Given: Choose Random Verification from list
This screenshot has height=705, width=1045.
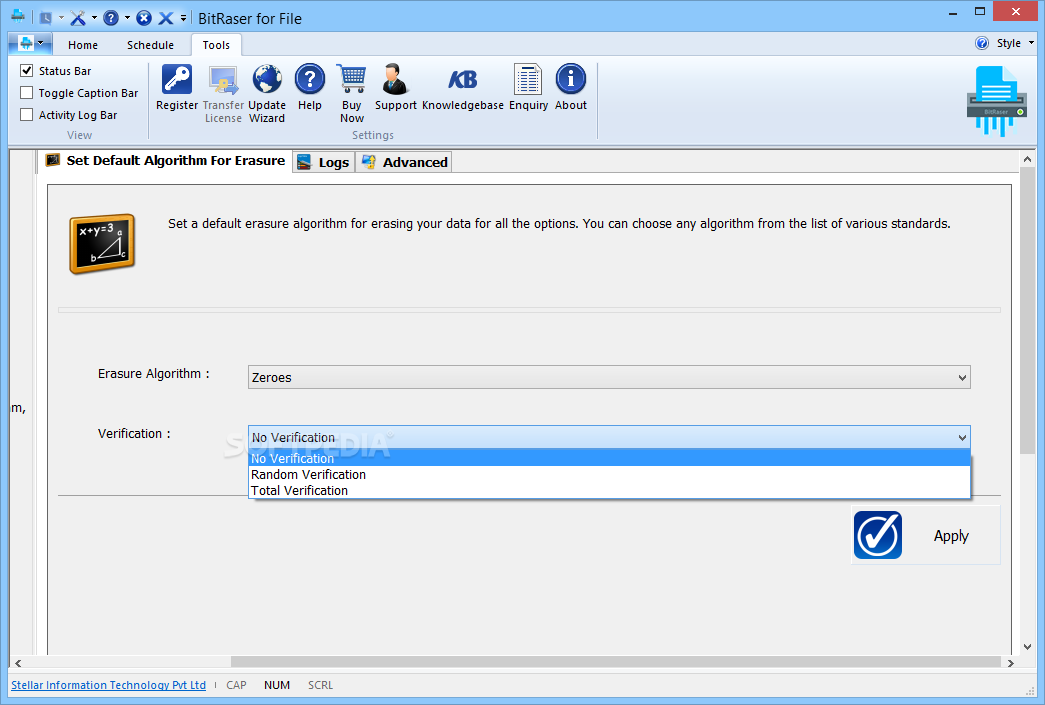Looking at the screenshot, I should (x=609, y=474).
